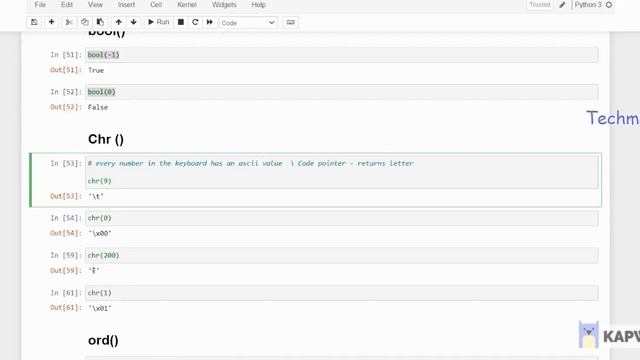Save and checkpoint the notebook
Screen dimensions: 640x360
click(34, 22)
